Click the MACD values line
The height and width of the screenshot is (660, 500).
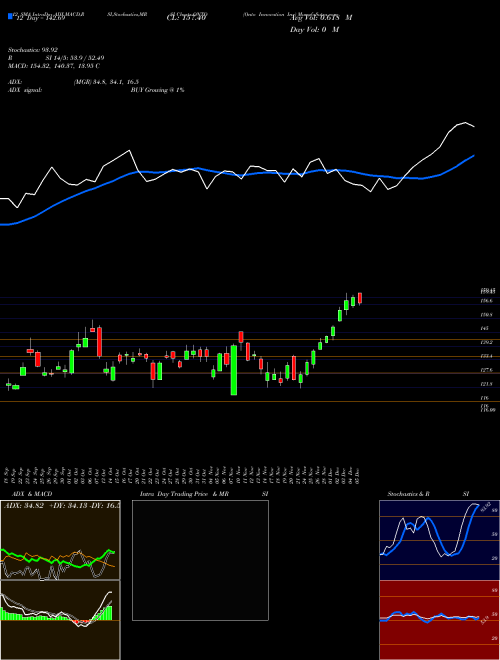coord(54,66)
